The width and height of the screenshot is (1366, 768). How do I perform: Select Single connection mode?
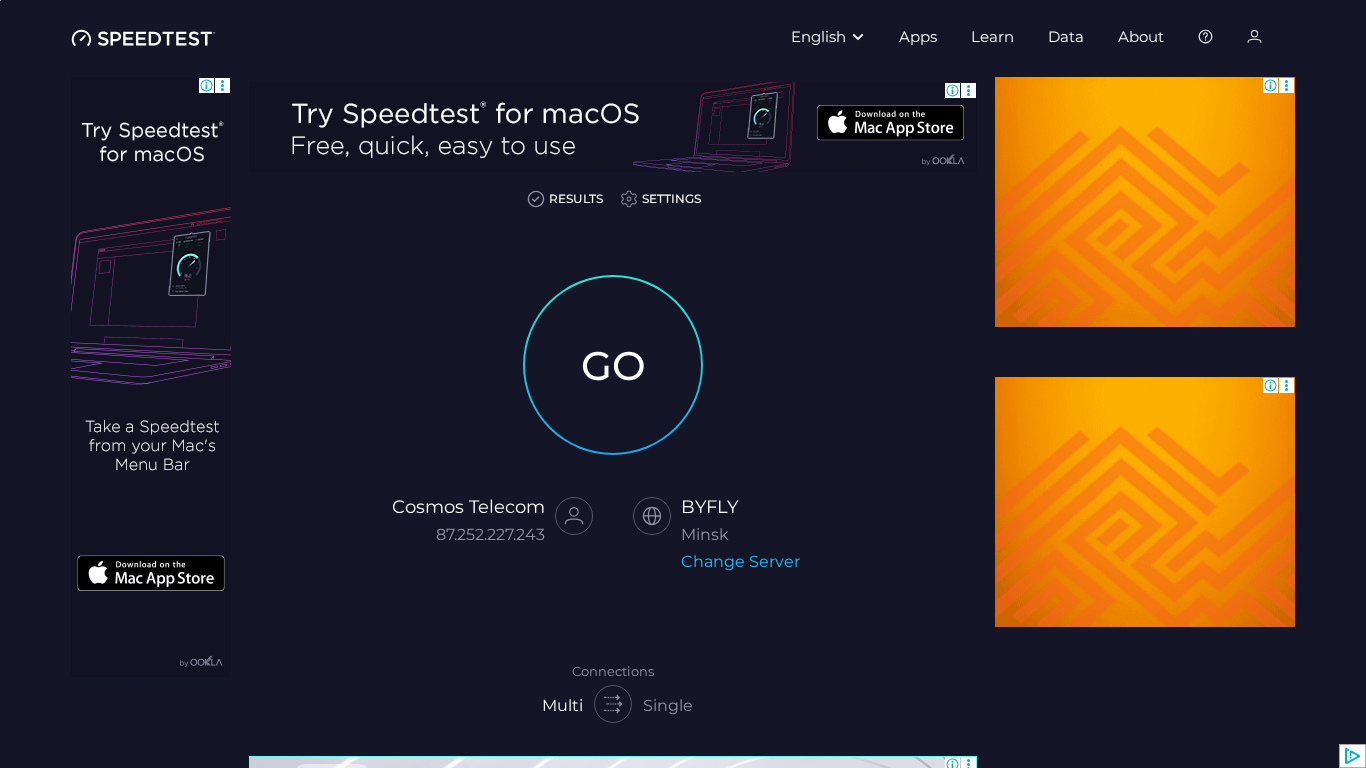tap(667, 706)
